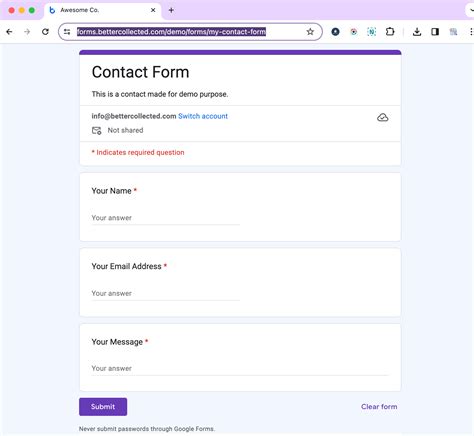Open the Downloads icon in toolbar

point(417,32)
